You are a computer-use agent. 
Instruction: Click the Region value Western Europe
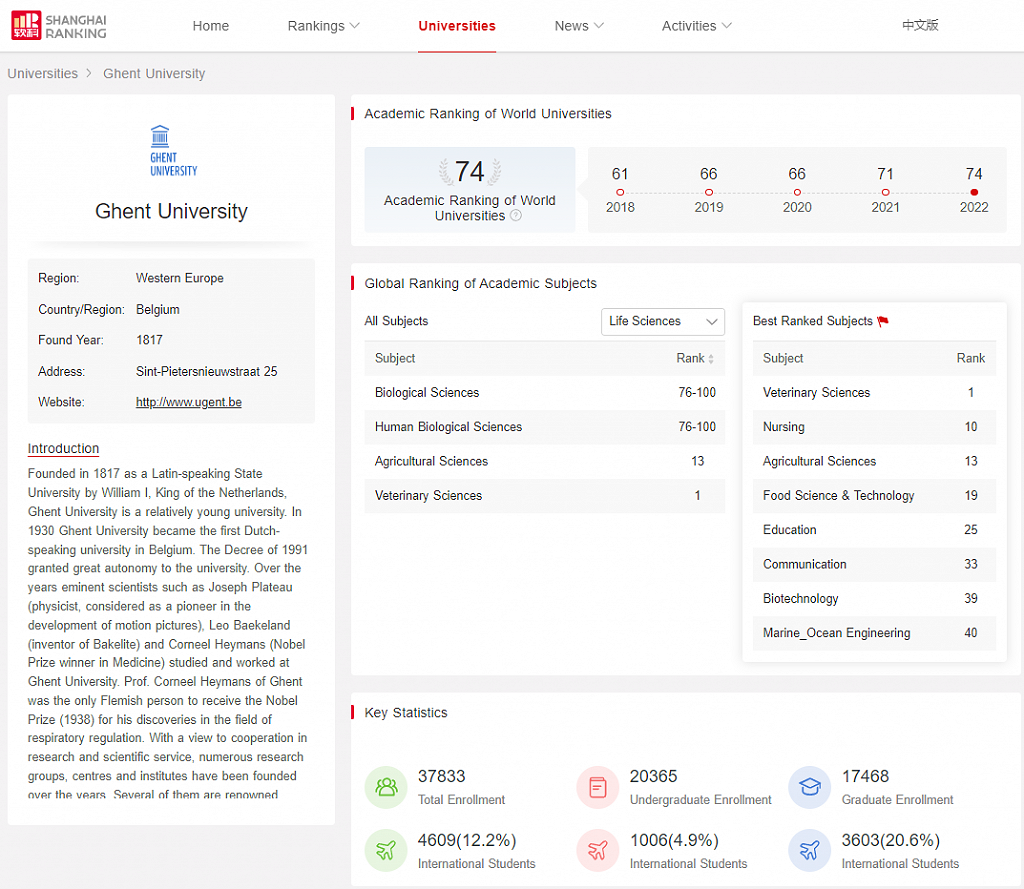180,278
